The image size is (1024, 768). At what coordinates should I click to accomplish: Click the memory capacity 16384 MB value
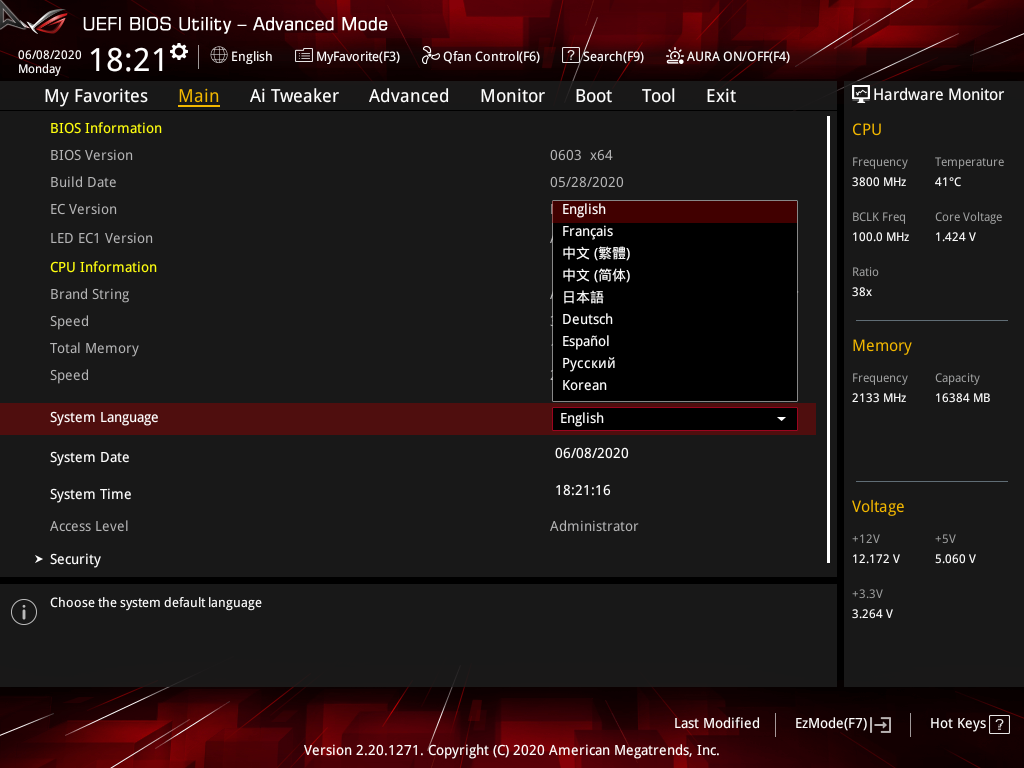coord(962,398)
